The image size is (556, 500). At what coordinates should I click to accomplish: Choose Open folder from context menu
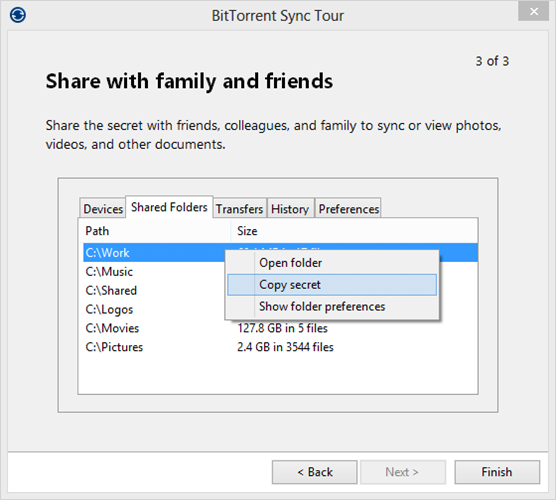tap(332, 263)
